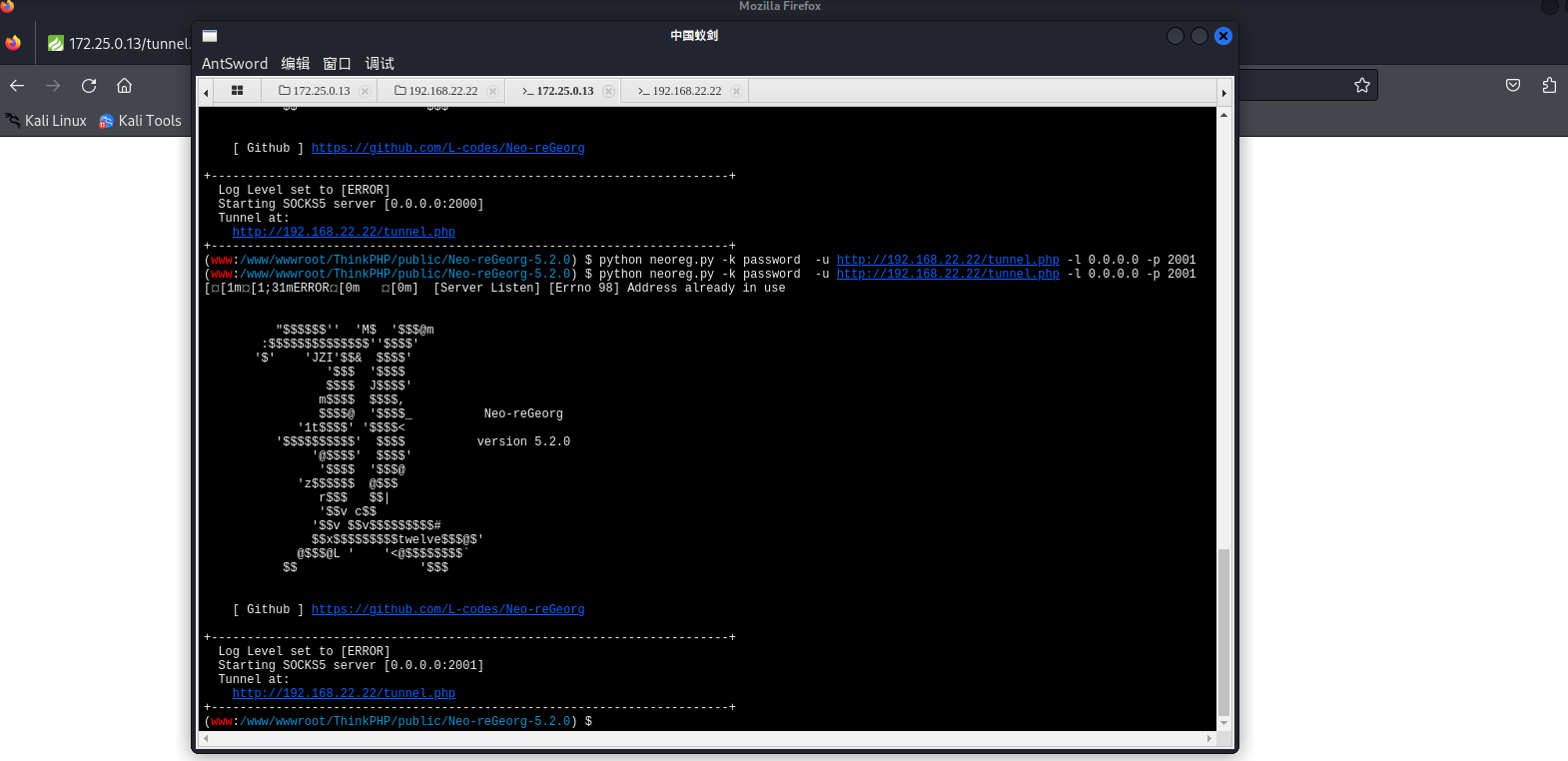Click 'Neo-reGeorg' banner text
This screenshot has width=1568, height=761.
point(523,413)
